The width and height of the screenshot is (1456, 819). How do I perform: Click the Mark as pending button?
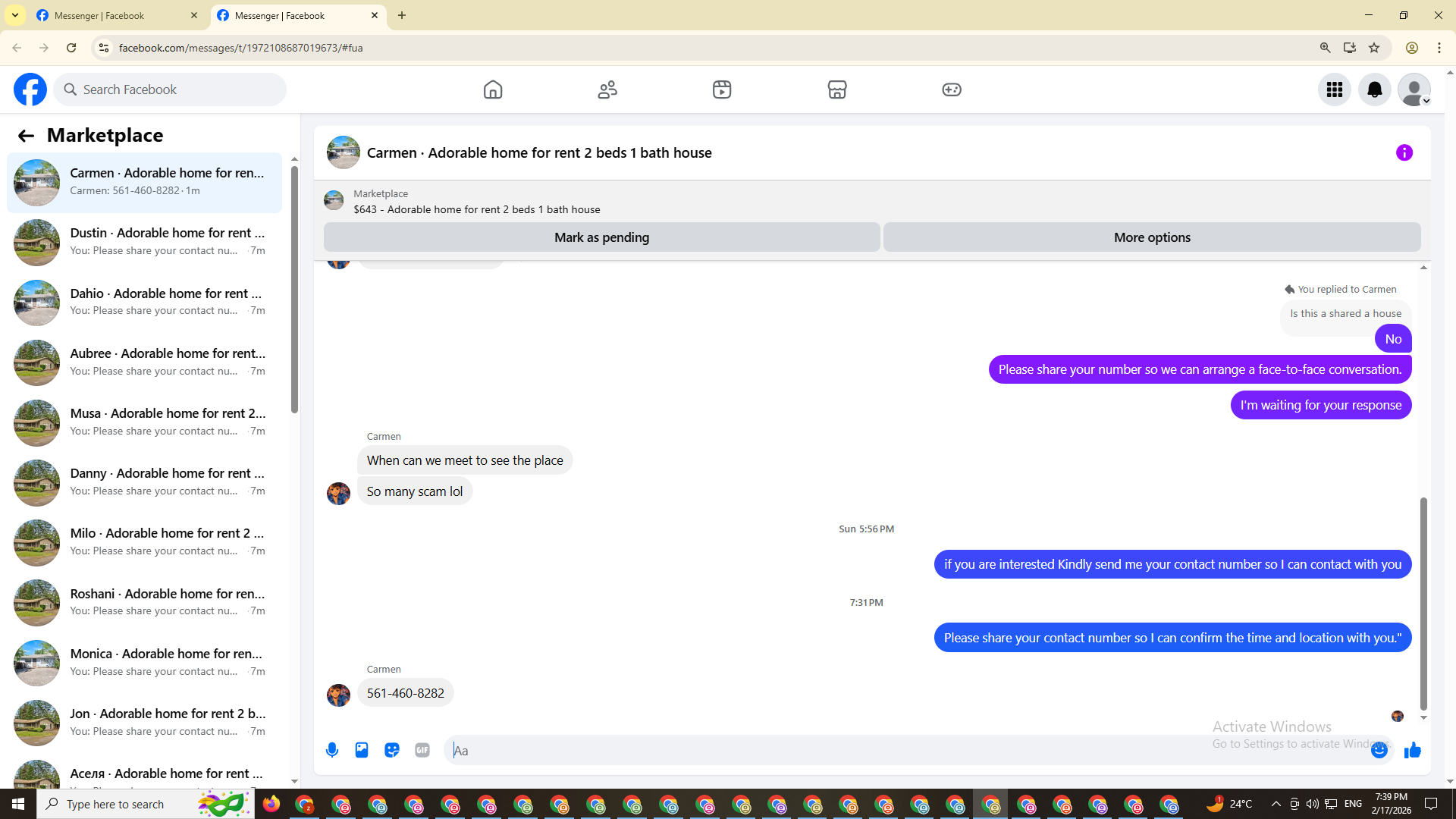[601, 237]
